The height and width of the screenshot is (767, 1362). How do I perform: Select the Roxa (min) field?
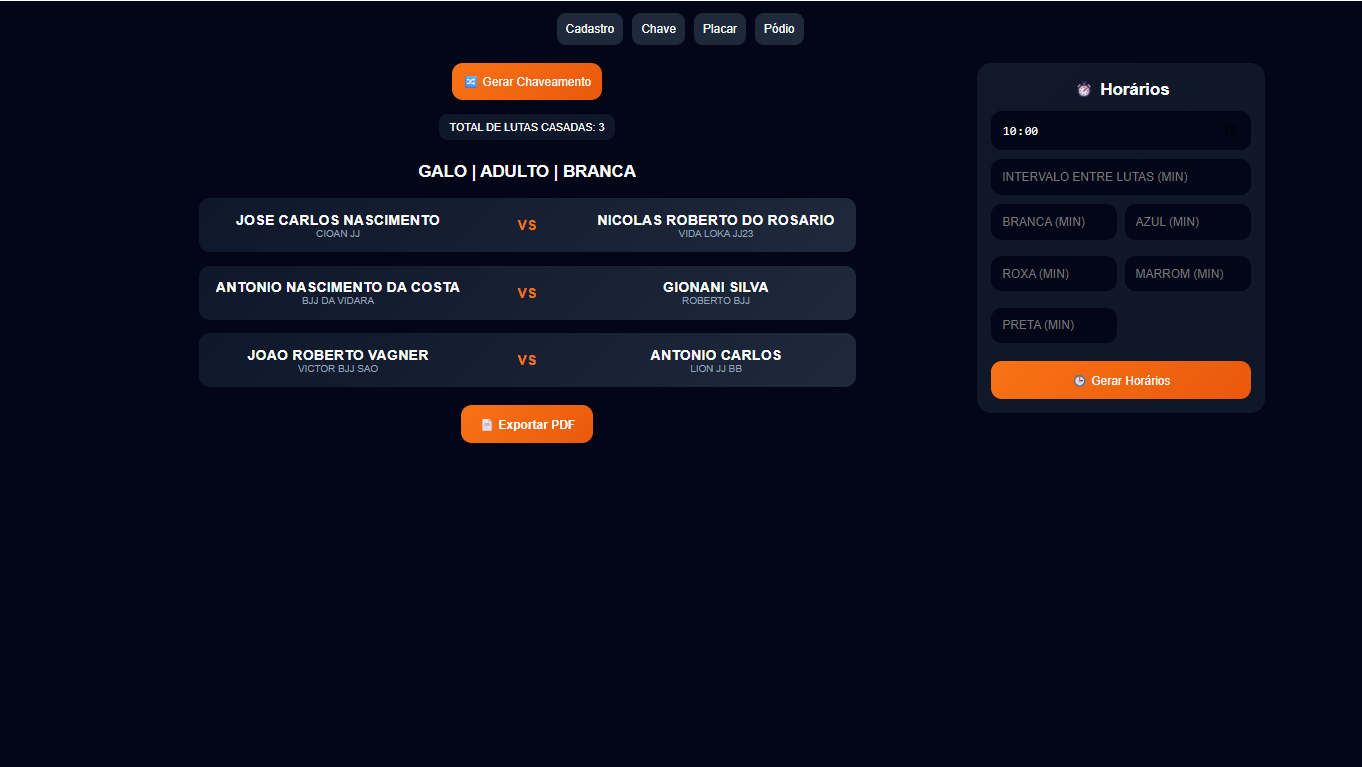tap(1053, 274)
